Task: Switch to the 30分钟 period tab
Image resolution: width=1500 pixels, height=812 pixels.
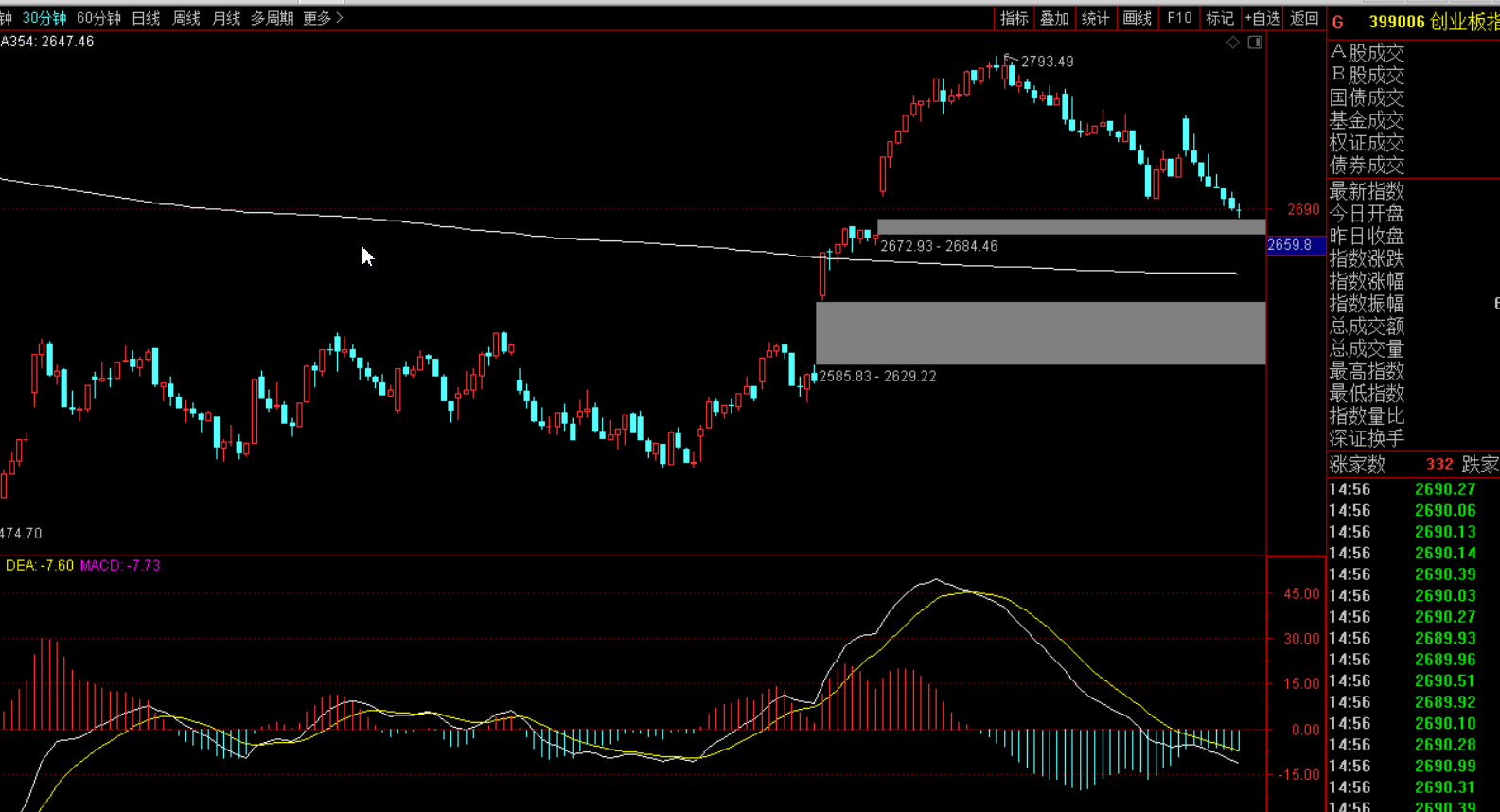Action: [x=44, y=18]
